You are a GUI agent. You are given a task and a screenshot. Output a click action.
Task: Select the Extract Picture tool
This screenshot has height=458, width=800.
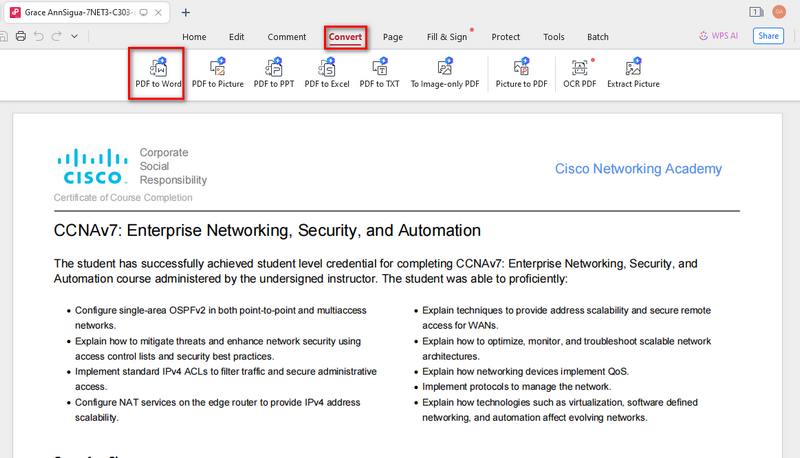(x=633, y=73)
